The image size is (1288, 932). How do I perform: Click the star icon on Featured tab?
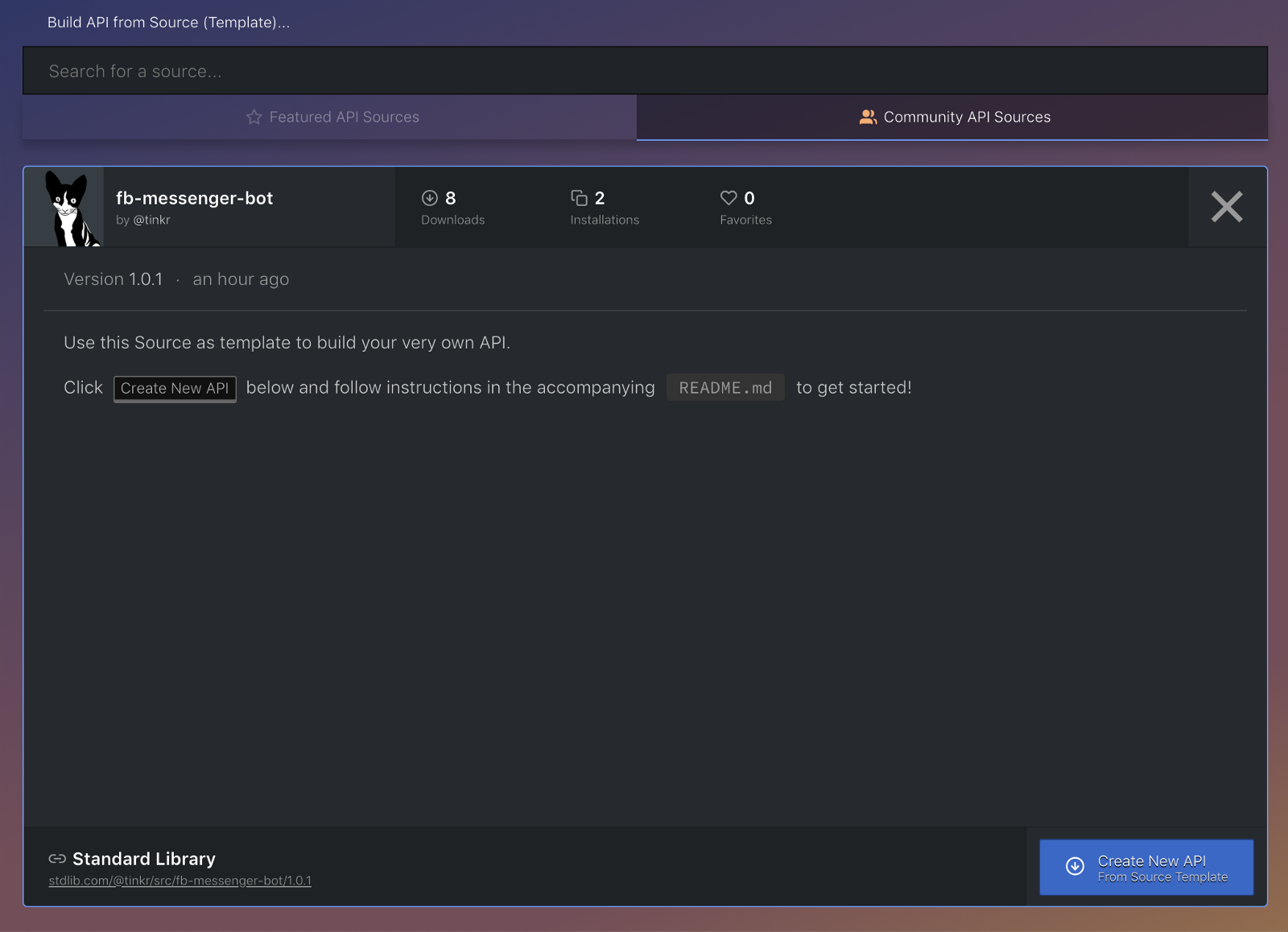pos(254,118)
